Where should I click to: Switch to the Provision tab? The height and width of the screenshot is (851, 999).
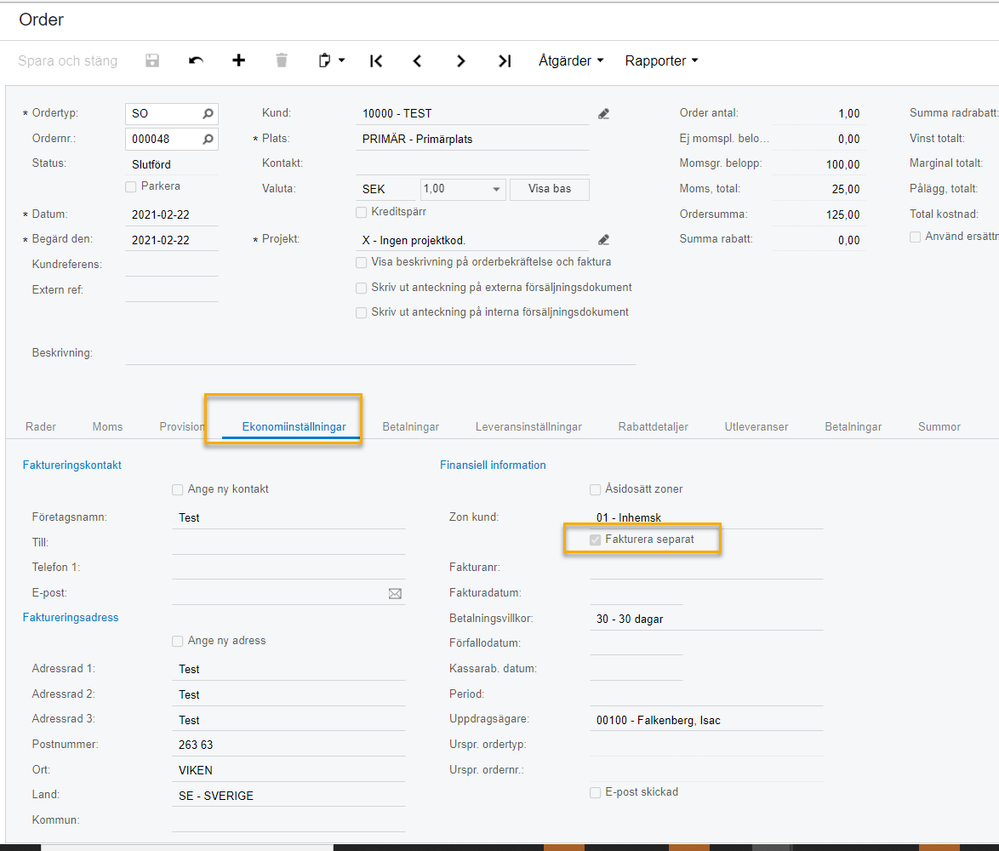click(x=182, y=427)
